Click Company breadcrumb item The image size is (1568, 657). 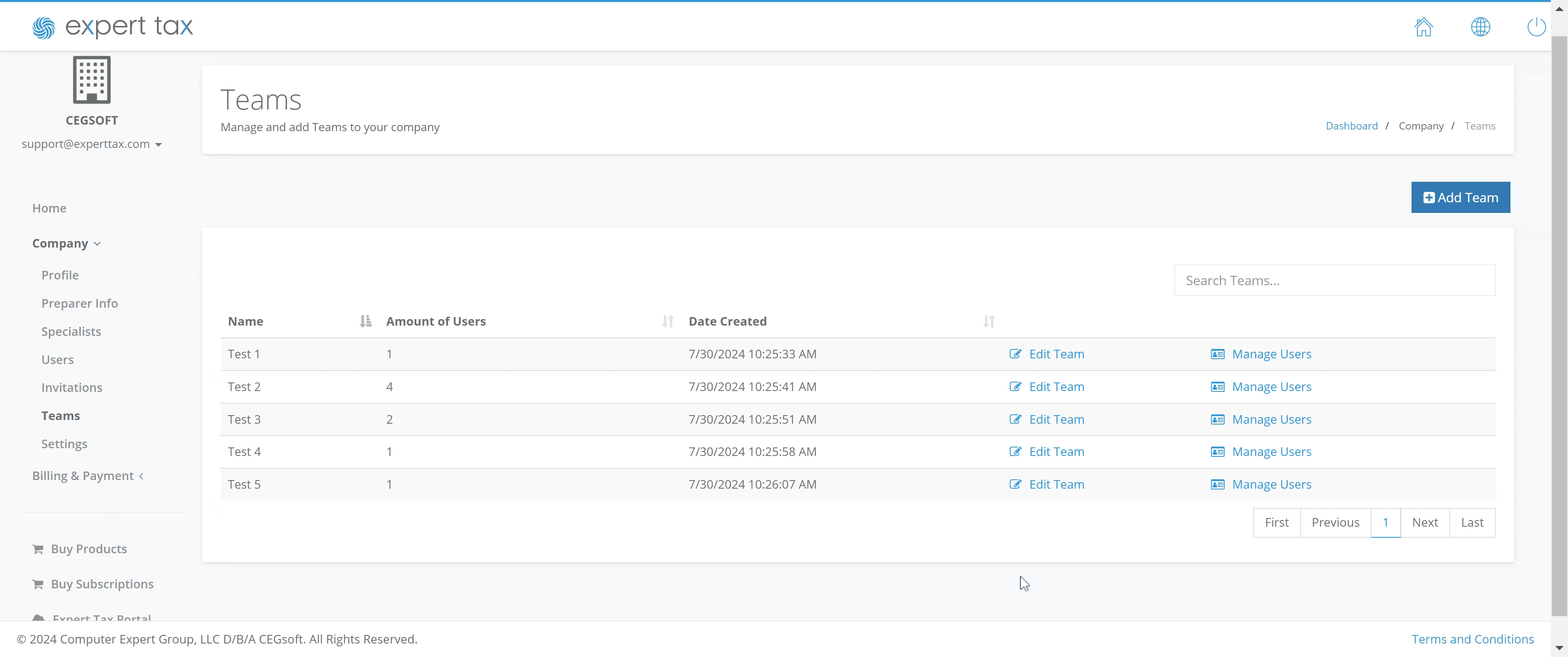(1421, 125)
